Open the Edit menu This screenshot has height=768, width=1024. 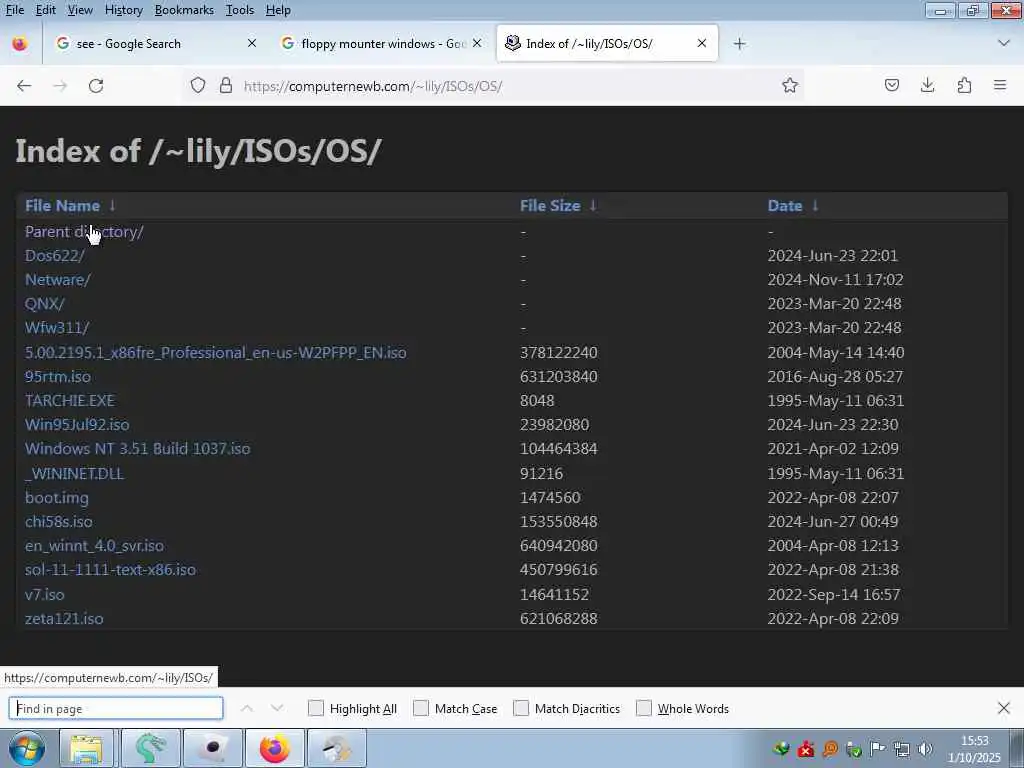[x=46, y=10]
